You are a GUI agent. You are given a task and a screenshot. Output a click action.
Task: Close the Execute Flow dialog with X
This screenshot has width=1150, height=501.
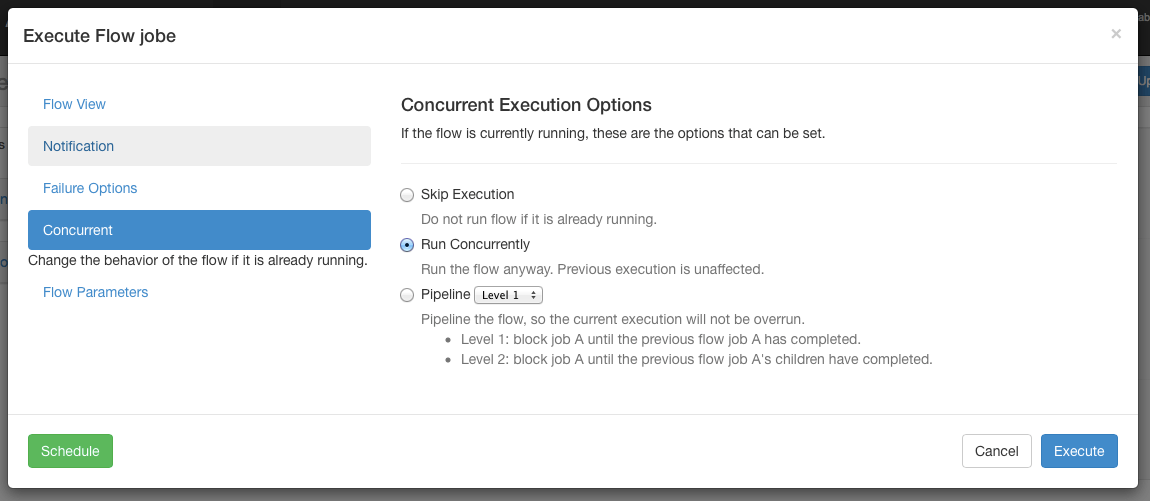click(x=1116, y=34)
